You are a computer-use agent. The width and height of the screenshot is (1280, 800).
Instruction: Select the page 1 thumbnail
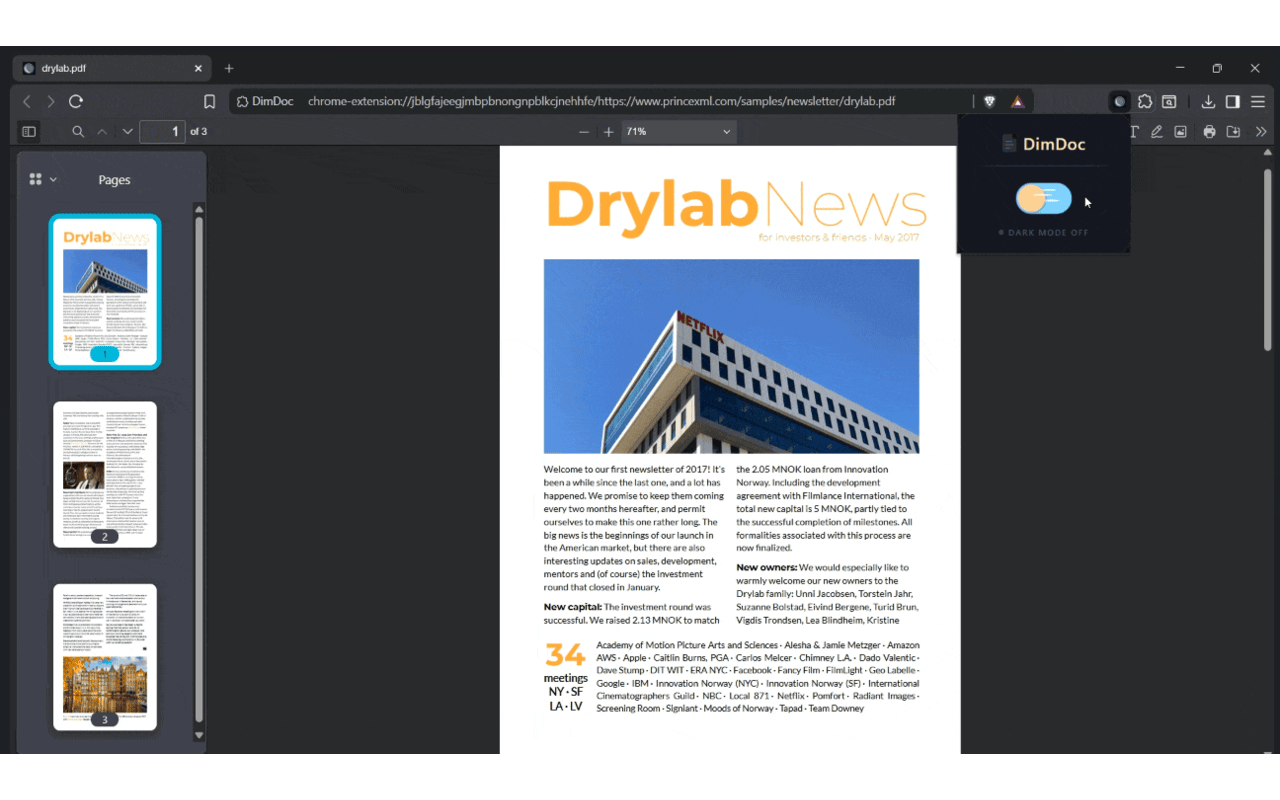(x=105, y=292)
